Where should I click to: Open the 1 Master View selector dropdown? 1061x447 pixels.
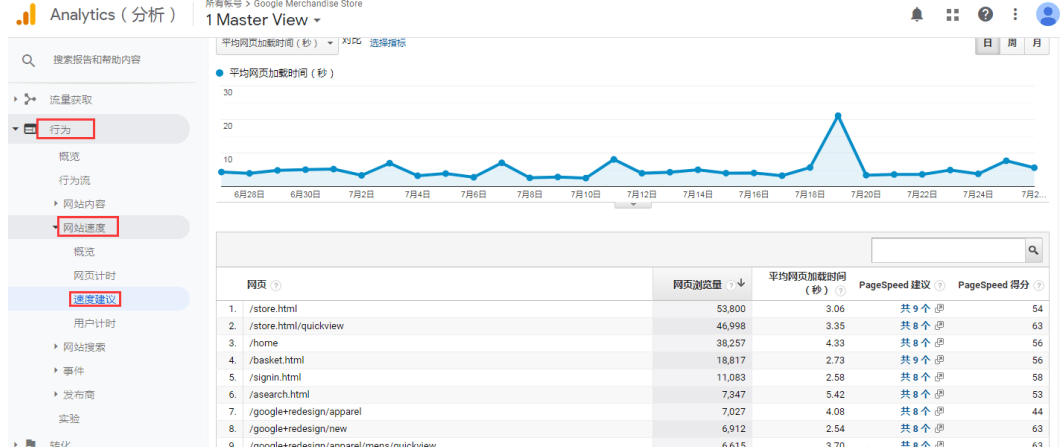coord(263,20)
